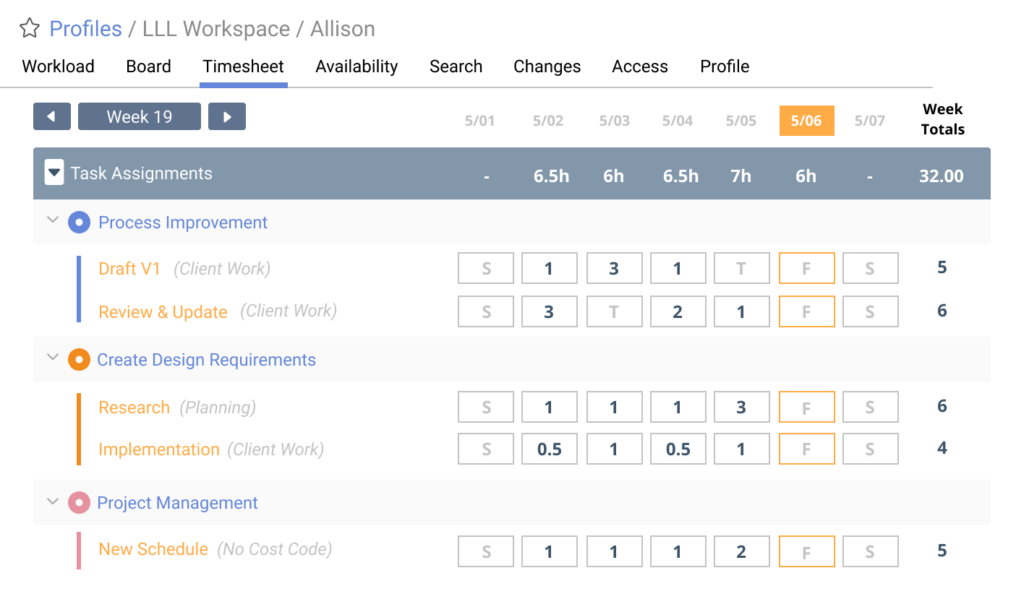Collapse the Process Improvement group chevron
Viewport: 1024px width, 607px height.
[x=53, y=221]
